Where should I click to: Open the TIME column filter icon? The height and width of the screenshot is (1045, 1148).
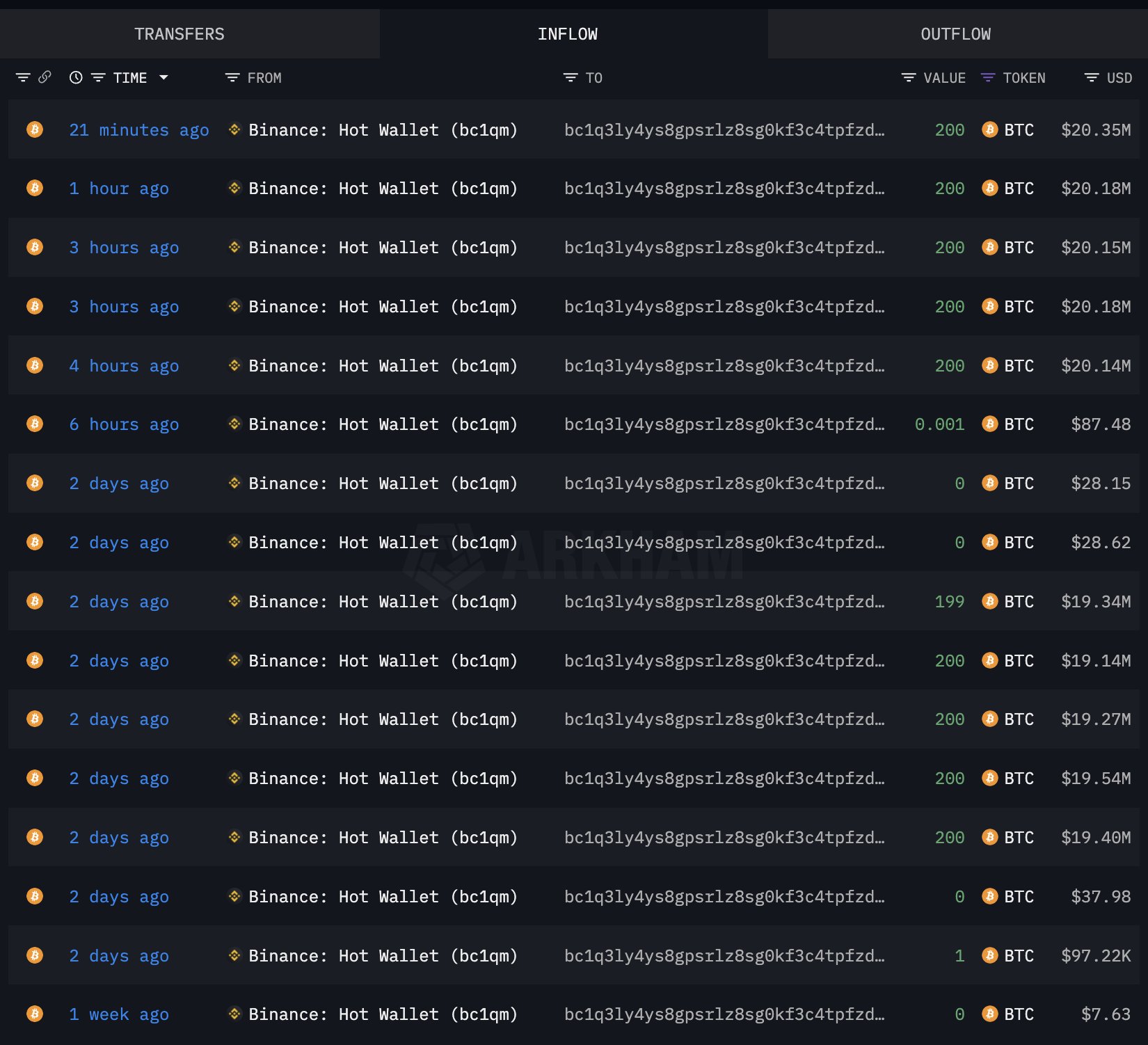pos(98,77)
